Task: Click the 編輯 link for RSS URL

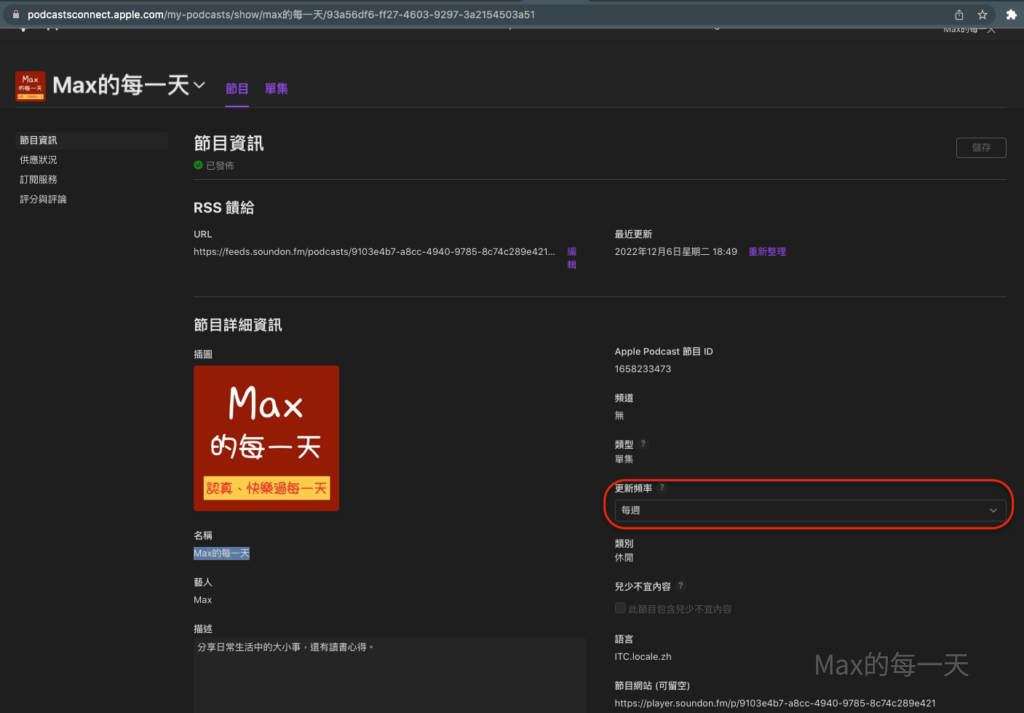Action: tap(572, 258)
